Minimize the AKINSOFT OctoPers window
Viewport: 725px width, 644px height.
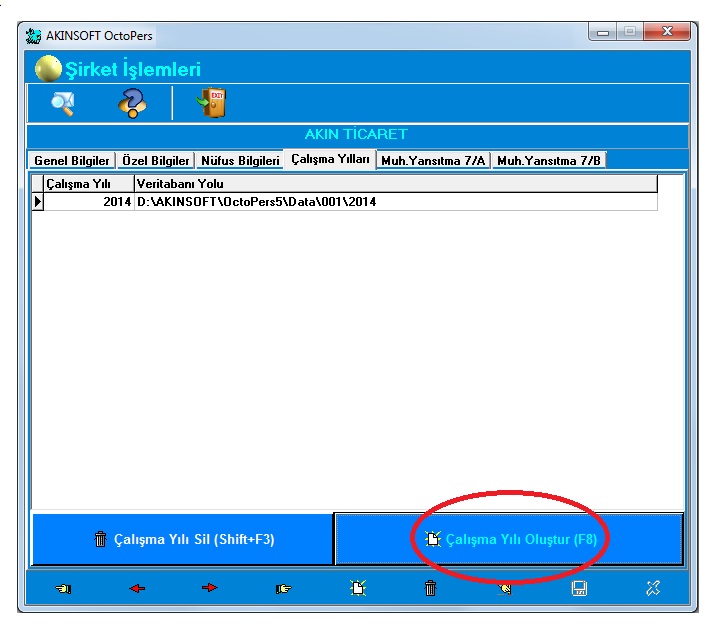point(602,32)
